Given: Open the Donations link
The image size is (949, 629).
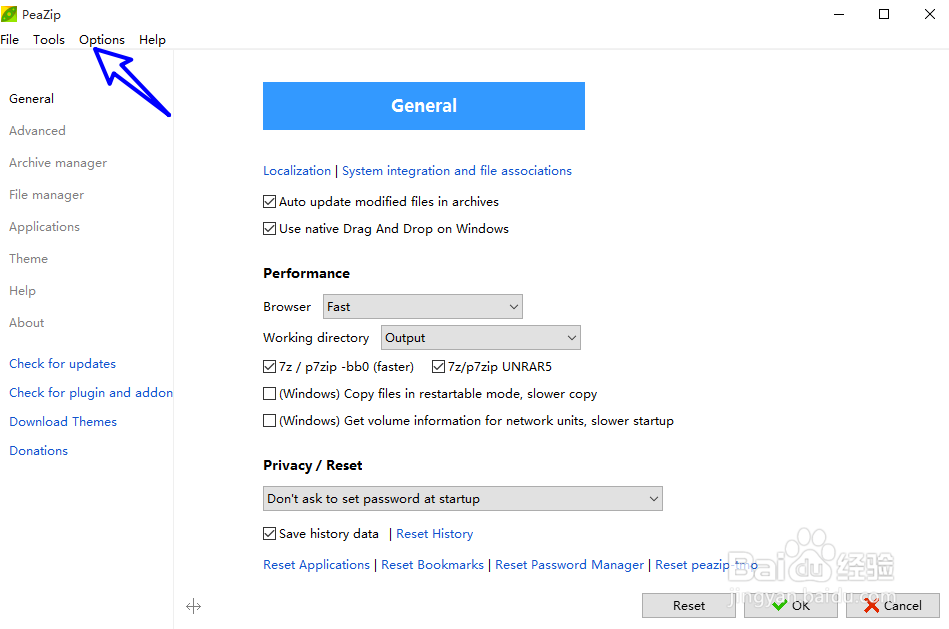Looking at the screenshot, I should tap(39, 451).
